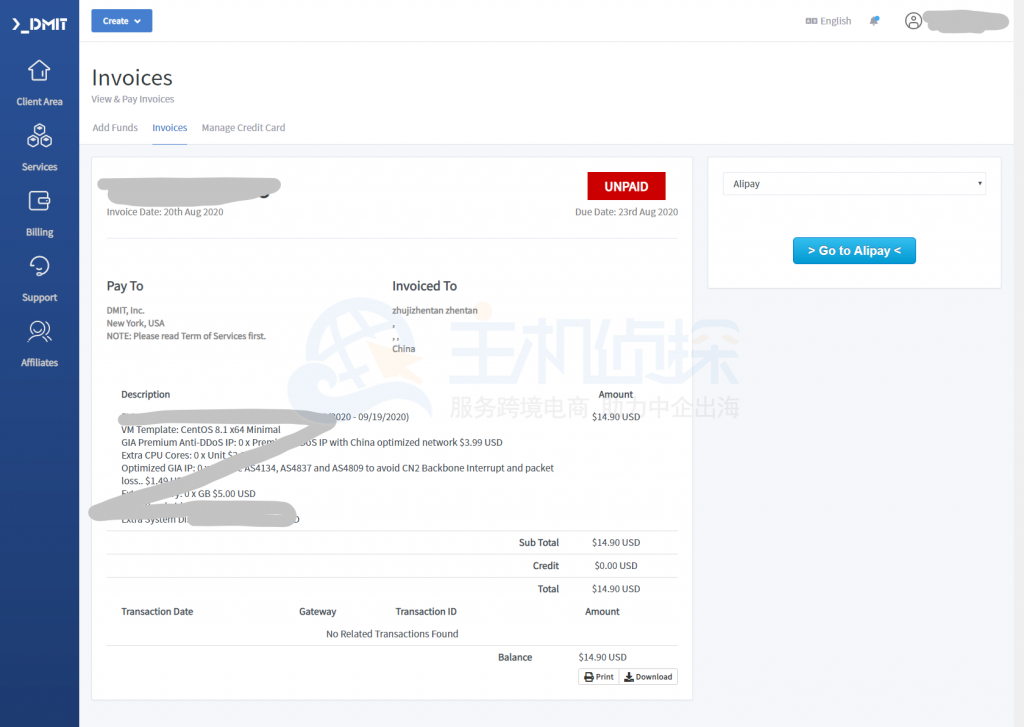
Task: Open the DMIT logo home link
Action: click(39, 24)
